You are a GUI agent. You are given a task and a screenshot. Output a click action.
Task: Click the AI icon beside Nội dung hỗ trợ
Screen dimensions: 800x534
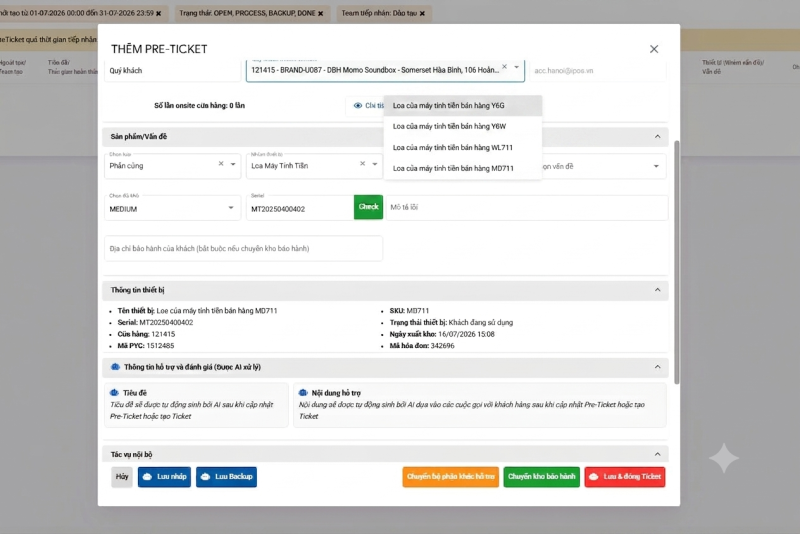[x=303, y=393]
